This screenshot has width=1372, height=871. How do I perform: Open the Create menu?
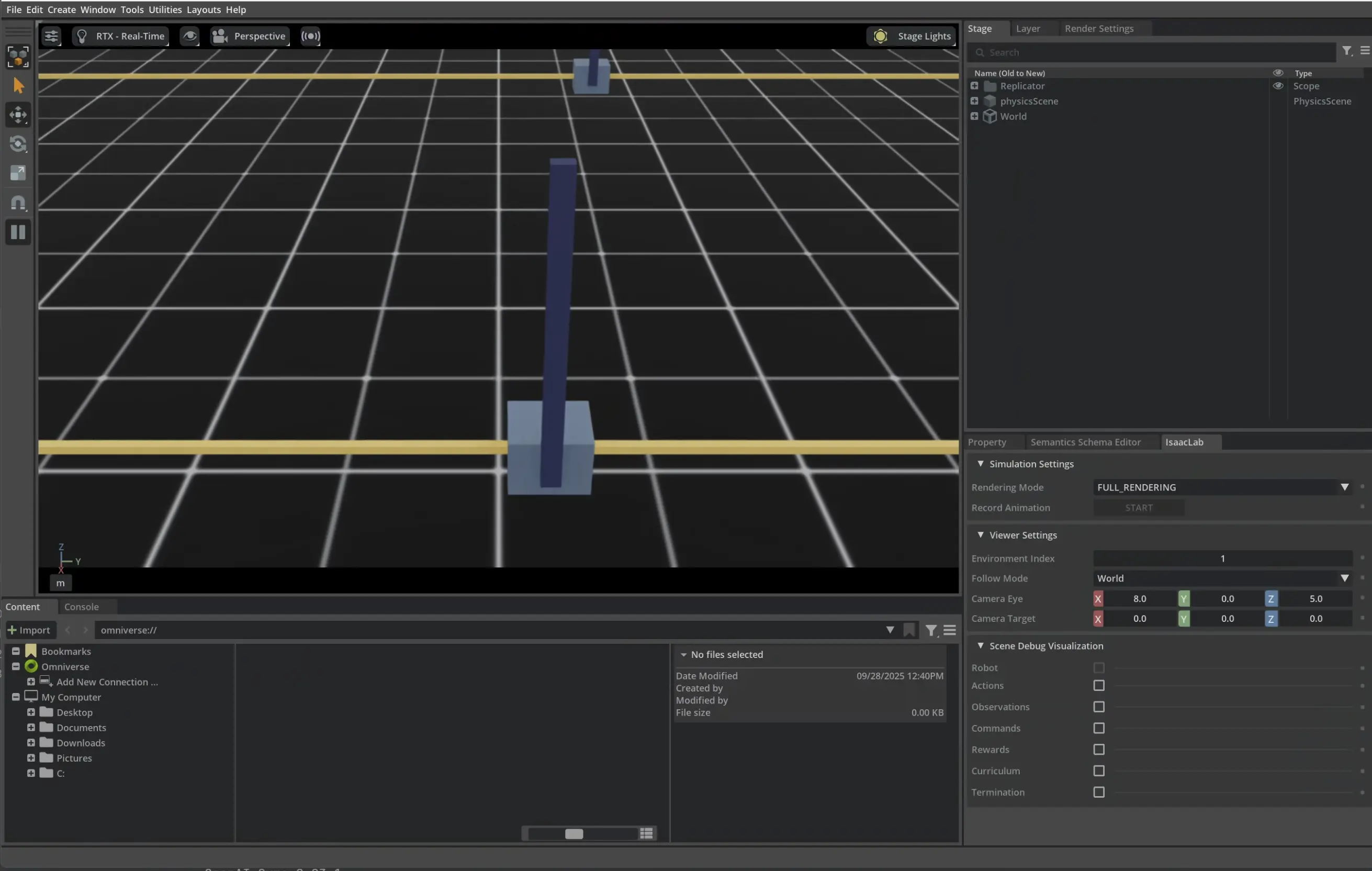tap(61, 9)
